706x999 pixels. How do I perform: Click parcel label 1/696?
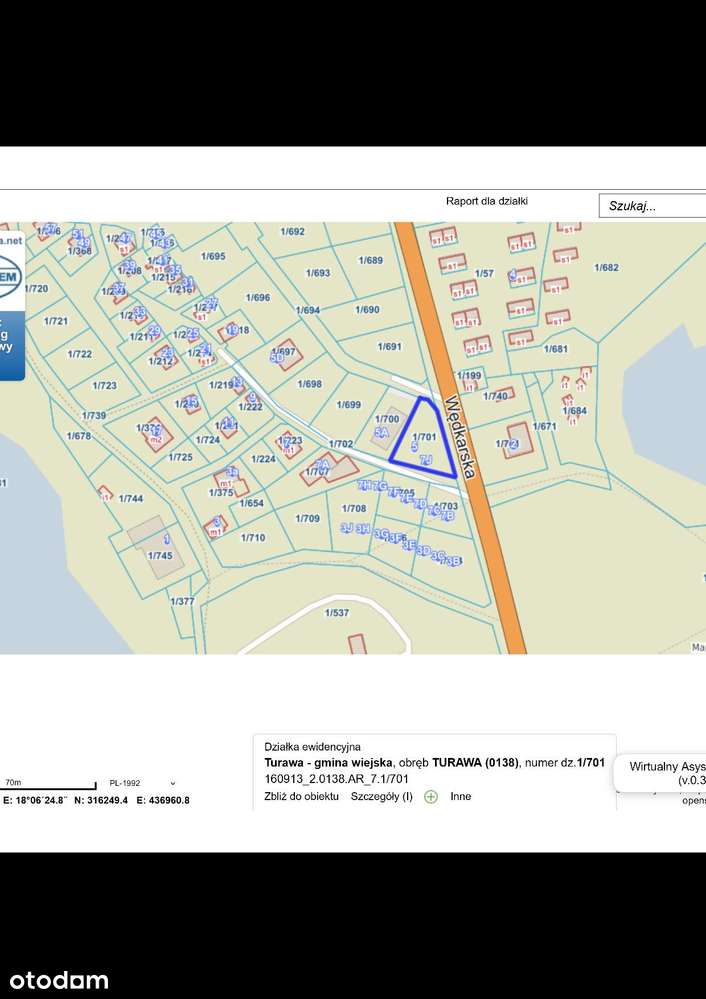(257, 298)
